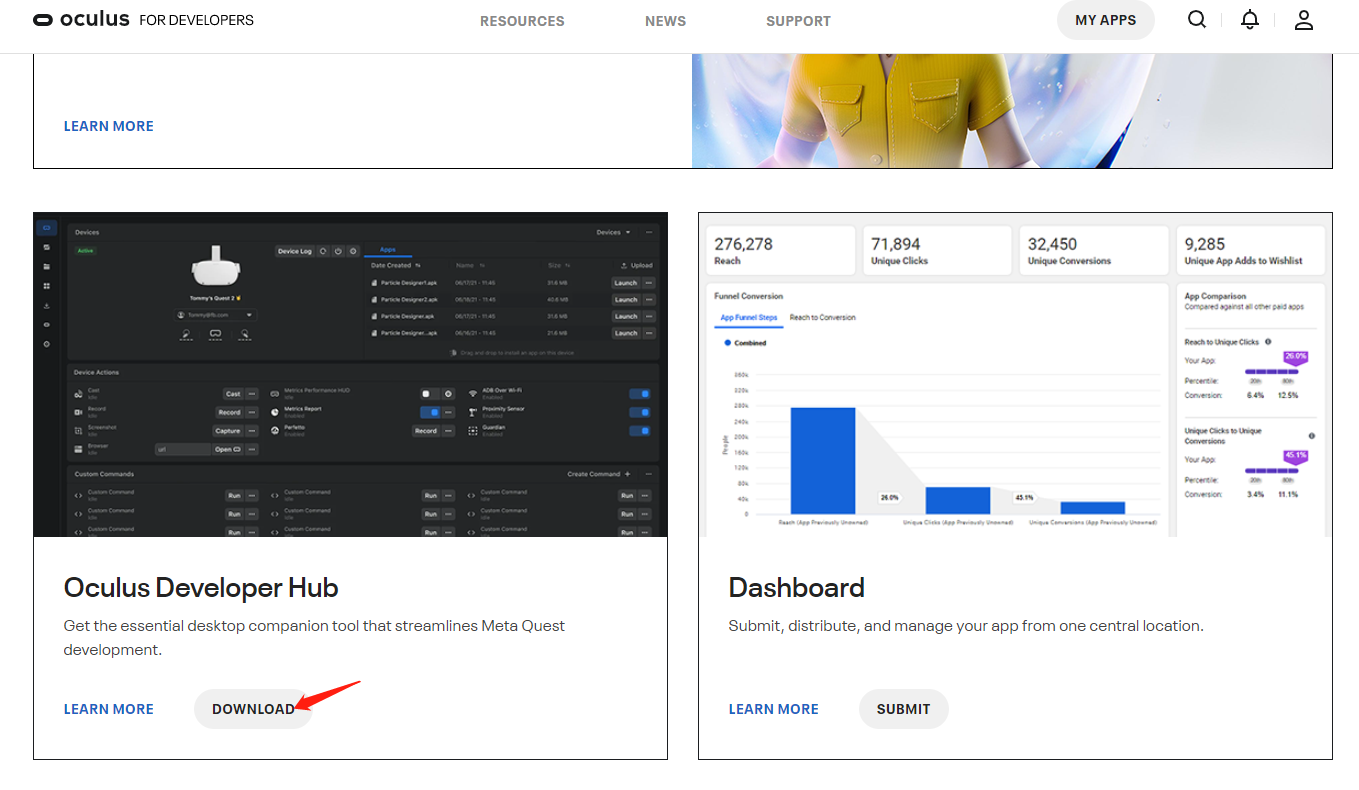Open the search icon in header
The width and height of the screenshot is (1359, 790).
[1197, 20]
